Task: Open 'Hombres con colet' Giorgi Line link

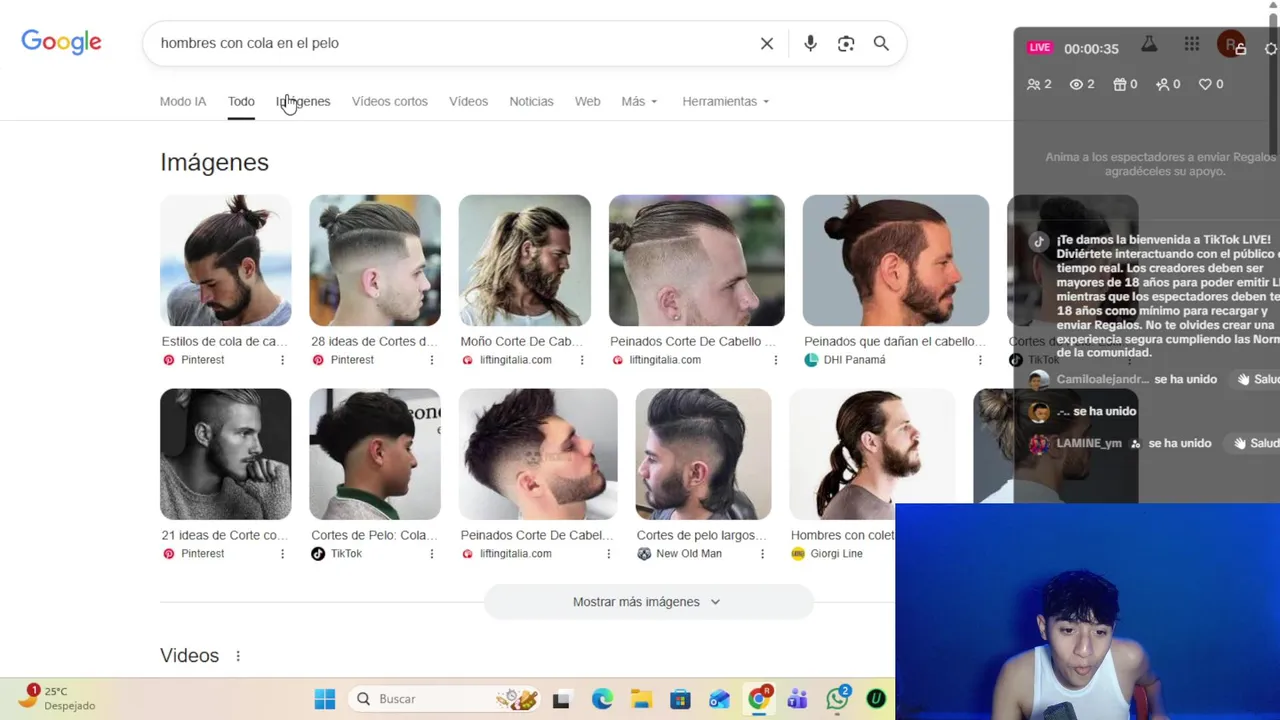Action: pos(842,535)
